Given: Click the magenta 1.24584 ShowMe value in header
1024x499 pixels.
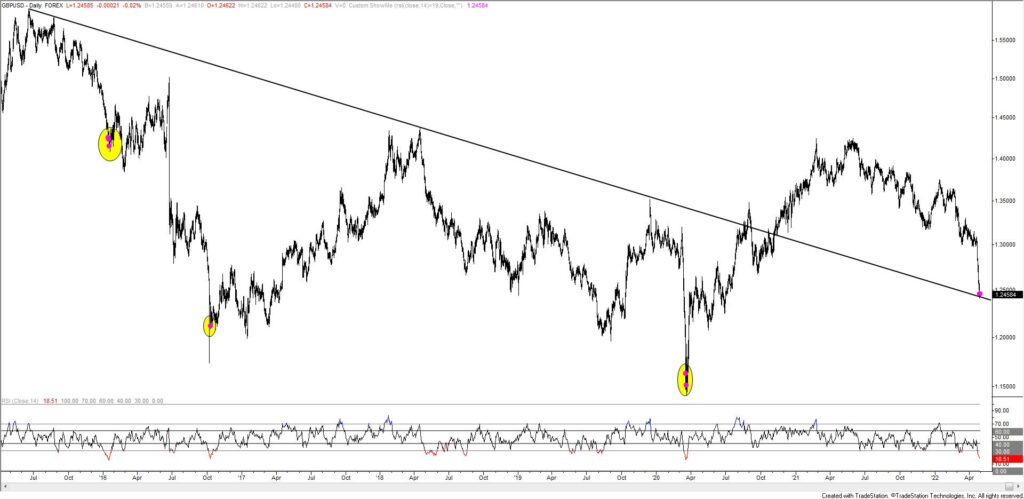Looking at the screenshot, I should (479, 5).
